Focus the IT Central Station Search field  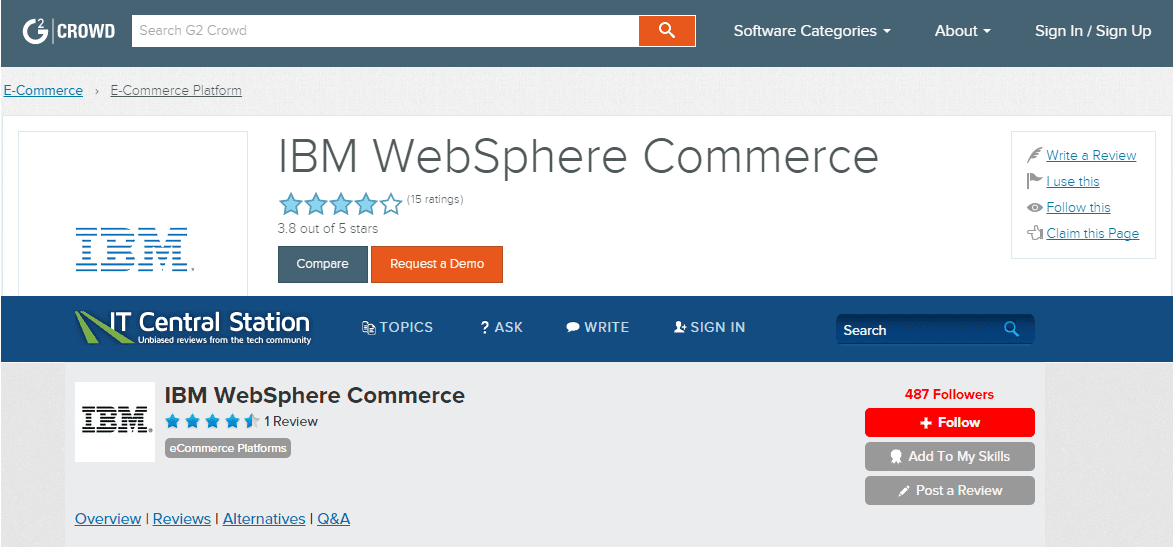pyautogui.click(x=935, y=329)
